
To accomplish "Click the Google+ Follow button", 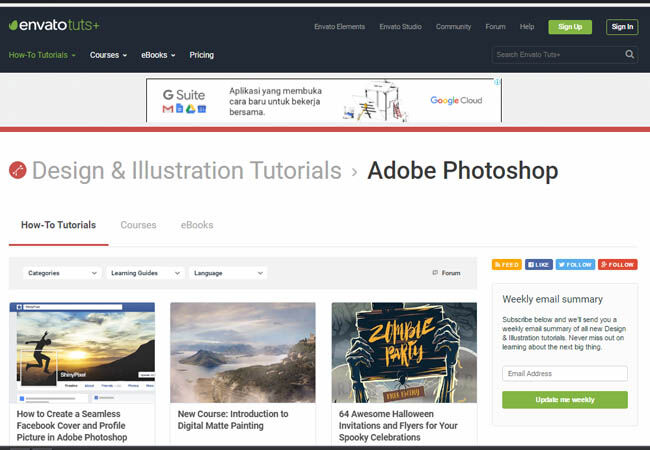I will tap(617, 264).
